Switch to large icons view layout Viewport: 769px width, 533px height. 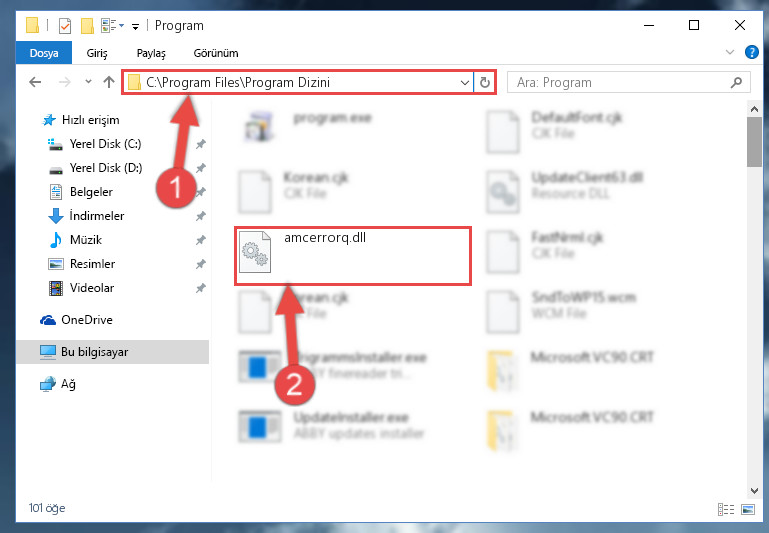(x=748, y=509)
